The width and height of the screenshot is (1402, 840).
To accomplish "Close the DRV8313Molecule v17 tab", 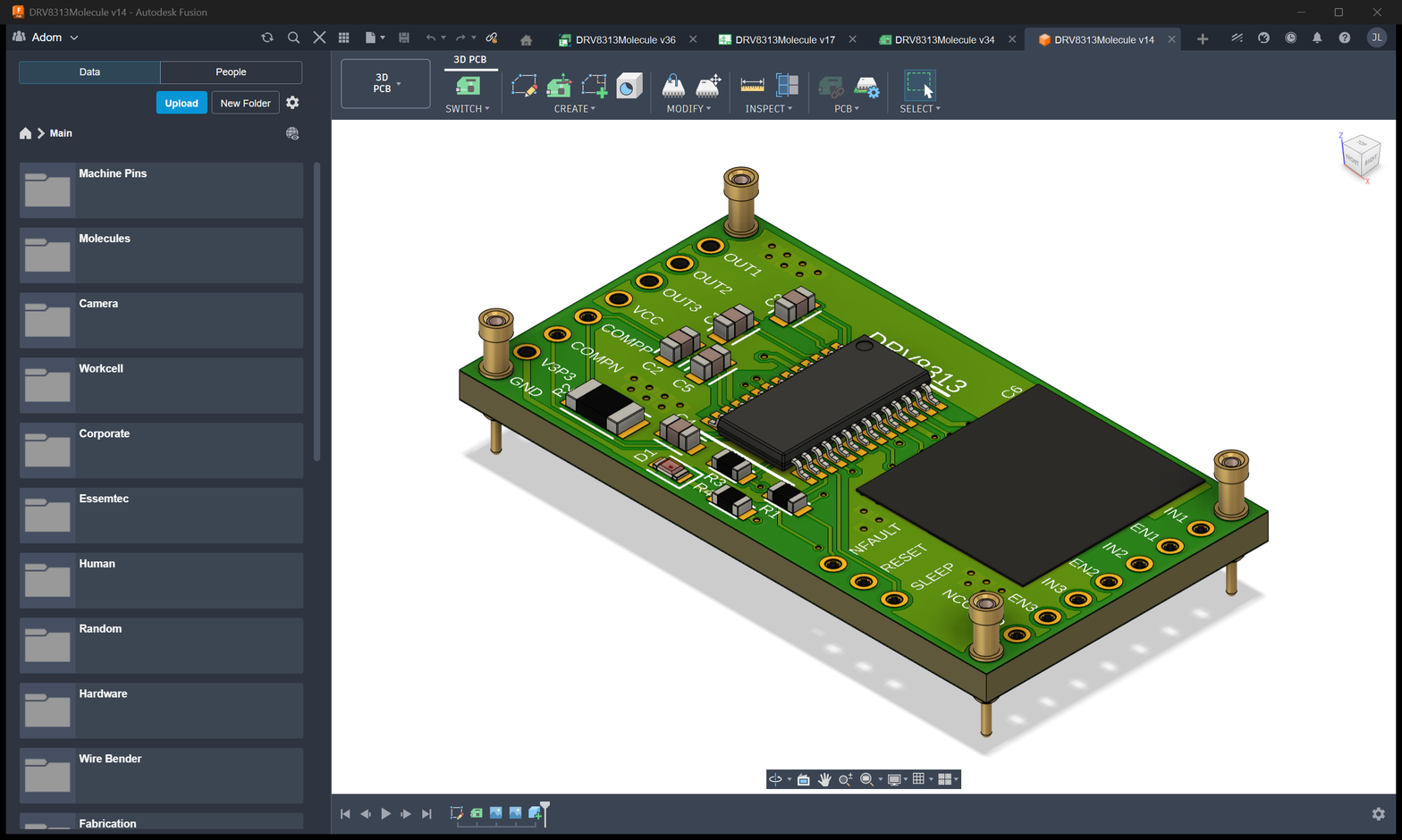I will [x=852, y=39].
